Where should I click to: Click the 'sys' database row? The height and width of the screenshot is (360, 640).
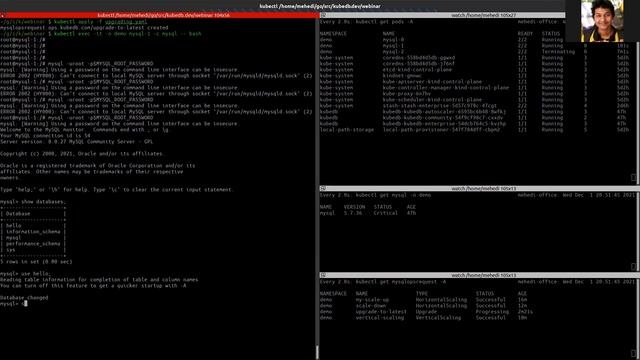11,249
